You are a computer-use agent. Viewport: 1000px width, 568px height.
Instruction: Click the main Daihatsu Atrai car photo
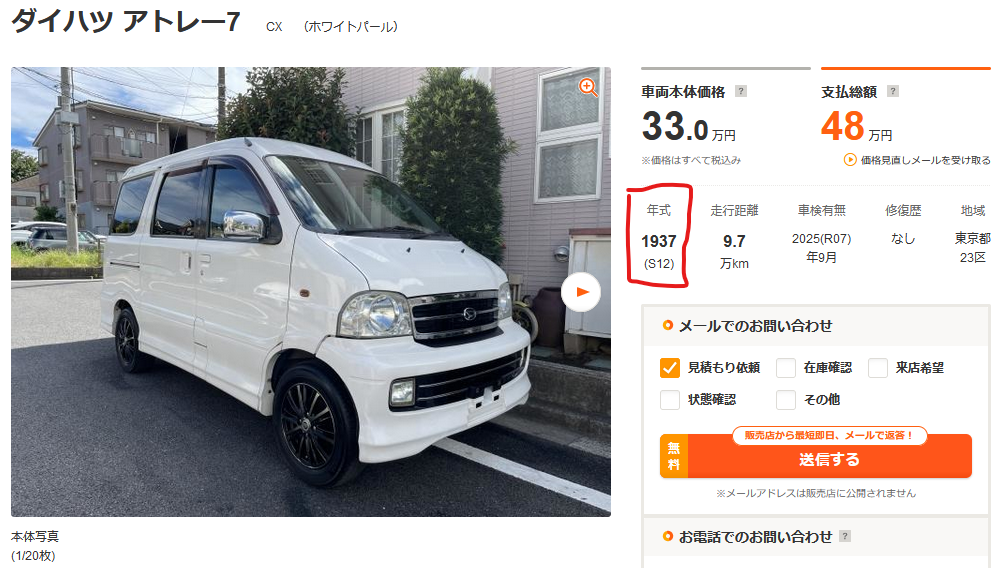pyautogui.click(x=311, y=292)
